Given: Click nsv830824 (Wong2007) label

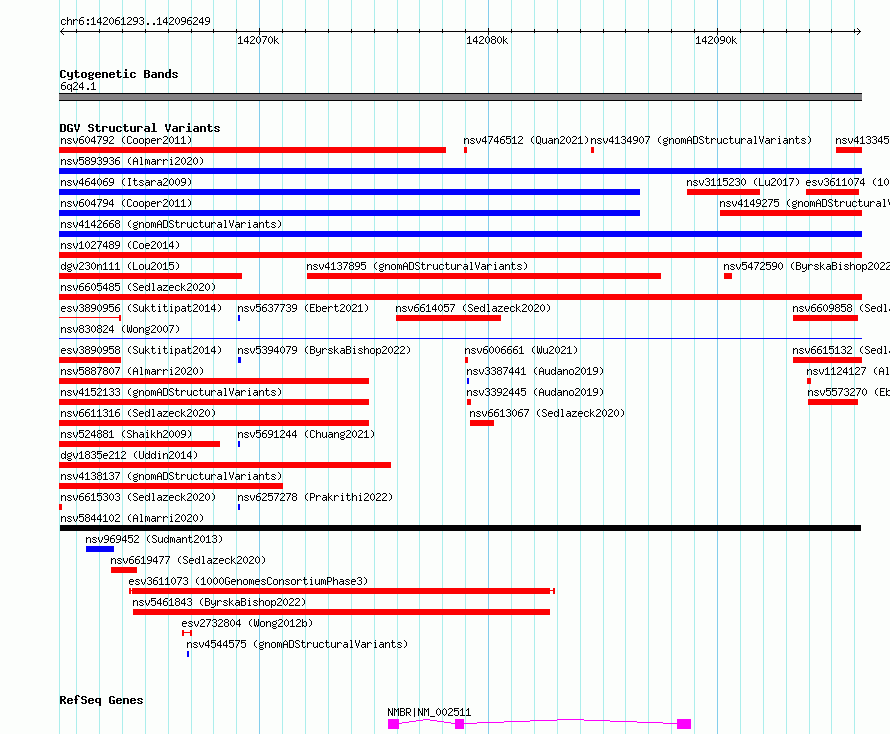Looking at the screenshot, I should (120, 329).
